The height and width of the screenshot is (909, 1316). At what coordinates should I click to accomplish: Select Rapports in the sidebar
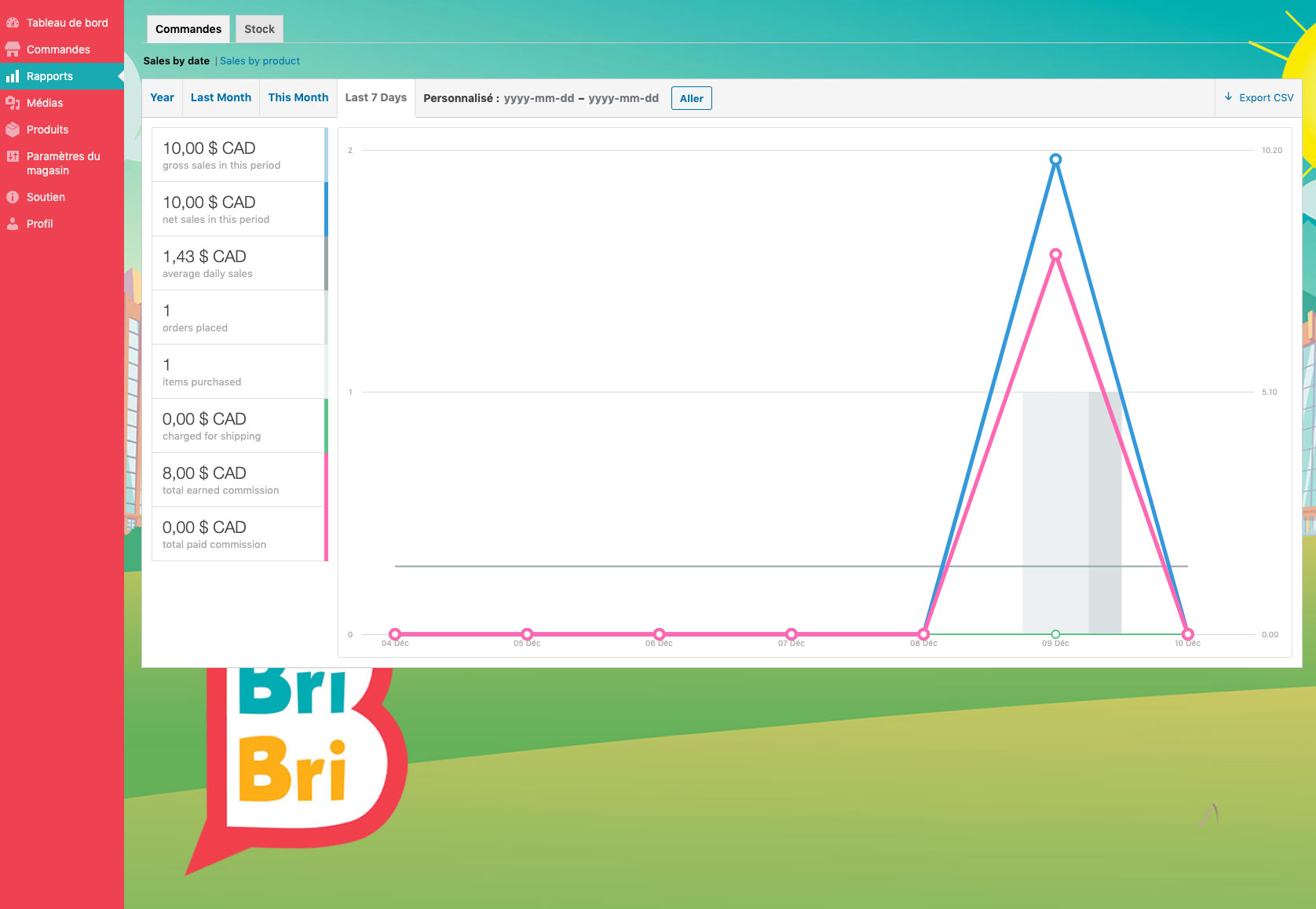62,76
